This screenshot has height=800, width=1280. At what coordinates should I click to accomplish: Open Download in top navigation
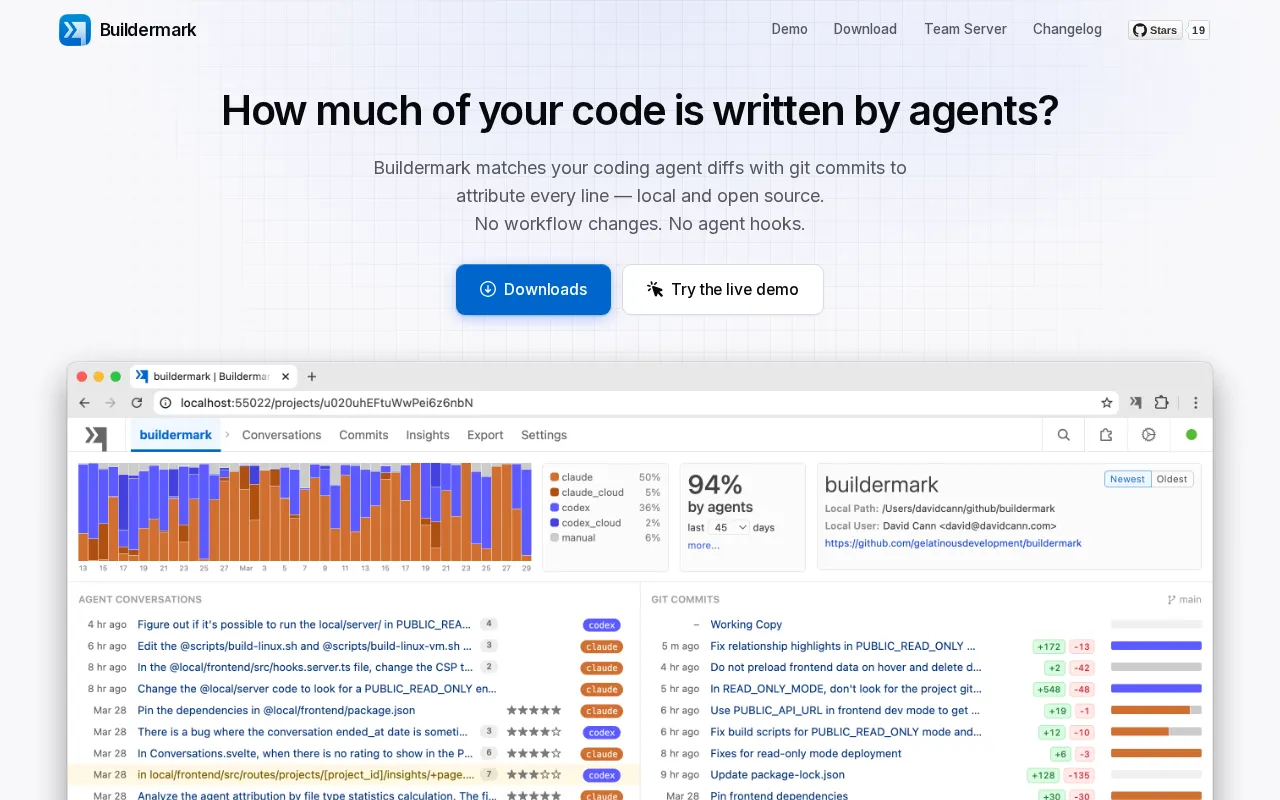(865, 29)
